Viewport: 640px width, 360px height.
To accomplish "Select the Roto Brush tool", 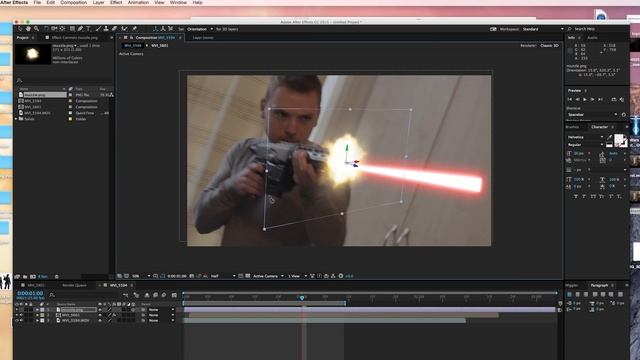I will pyautogui.click(x=124, y=29).
